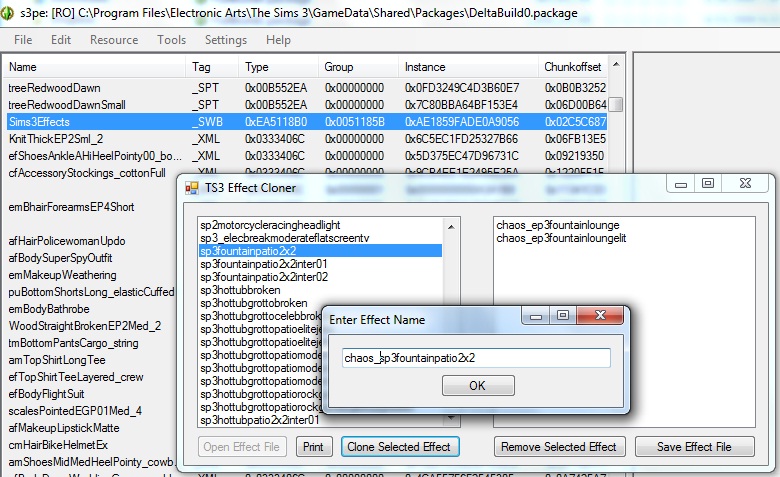The width and height of the screenshot is (780, 477).
Task: Click the TS3 Effect Cloner window icon
Action: (x=192, y=188)
